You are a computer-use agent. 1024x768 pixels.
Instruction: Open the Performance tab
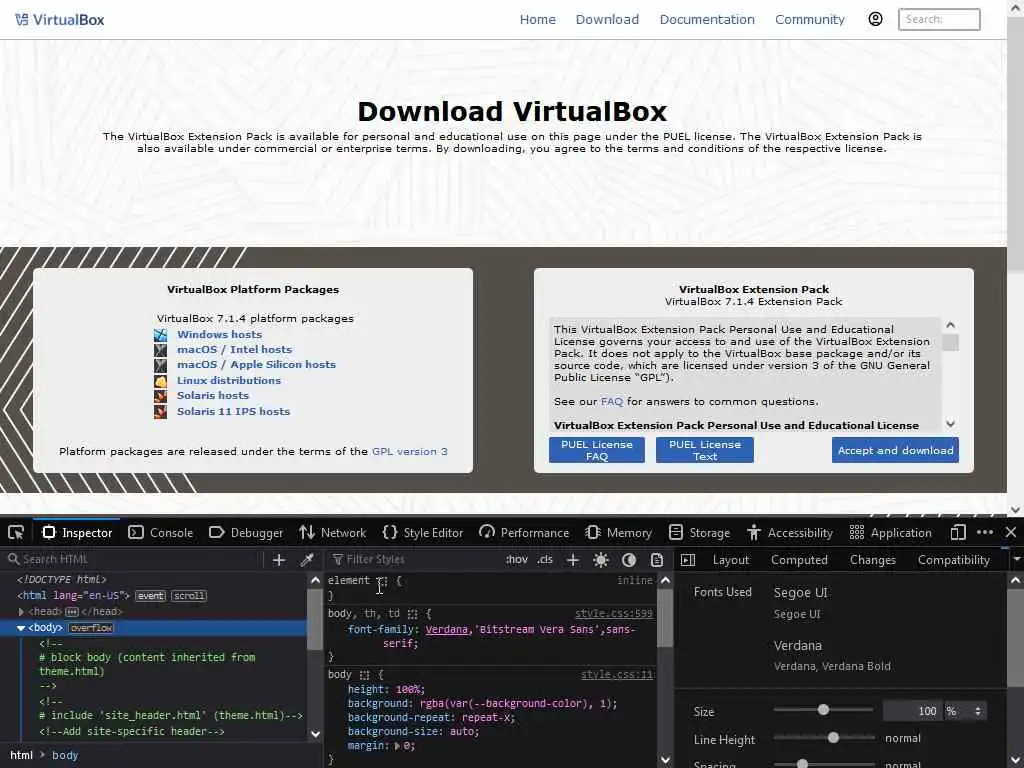524,532
